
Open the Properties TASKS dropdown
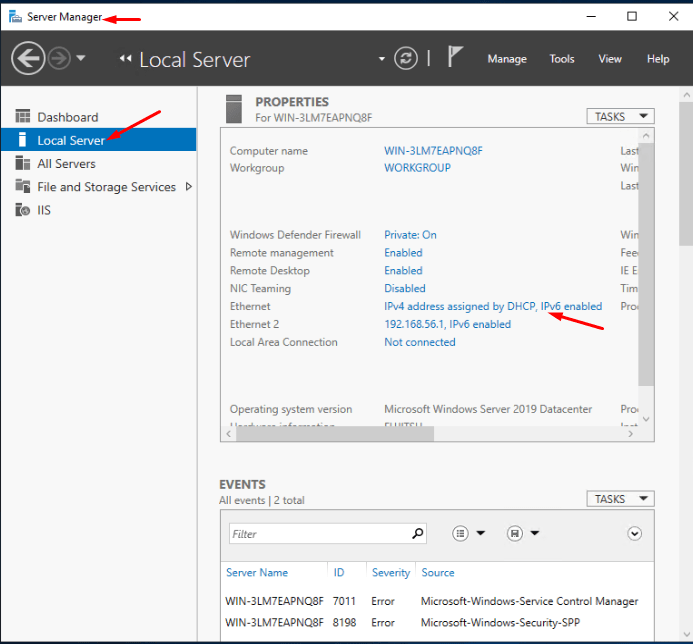[620, 117]
